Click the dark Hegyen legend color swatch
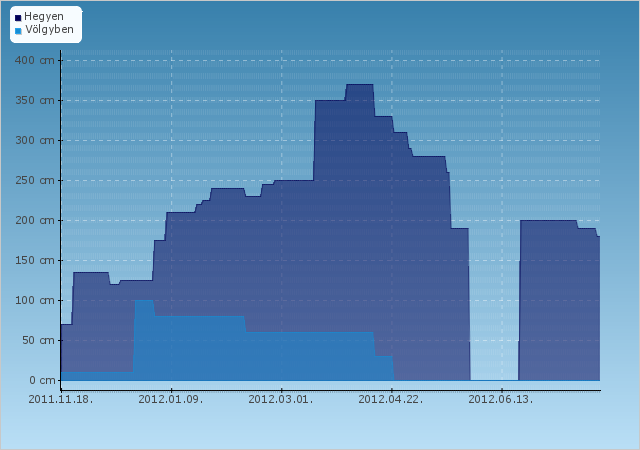640x450 pixels. coord(18,18)
